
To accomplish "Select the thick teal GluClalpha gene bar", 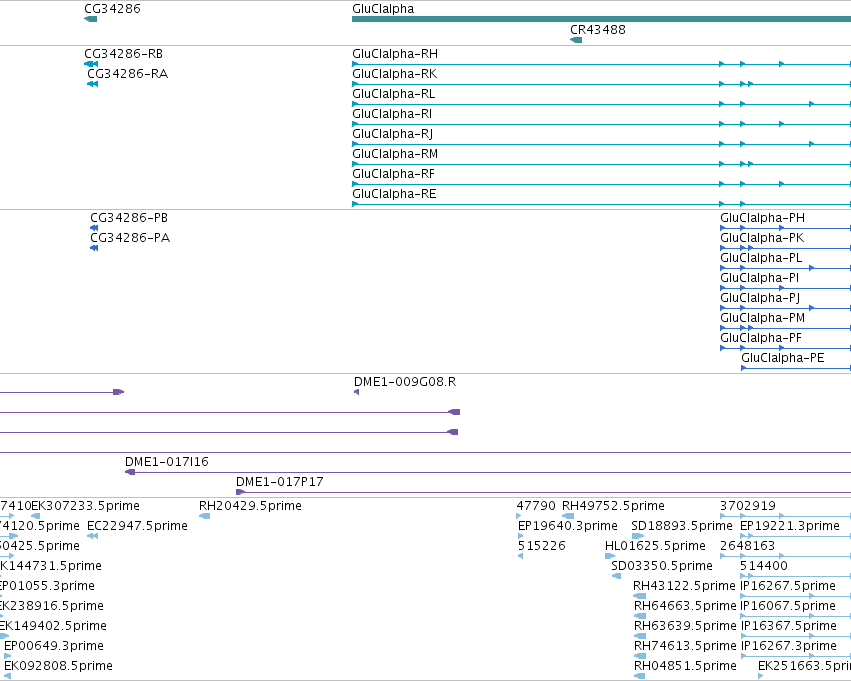I will click(601, 19).
